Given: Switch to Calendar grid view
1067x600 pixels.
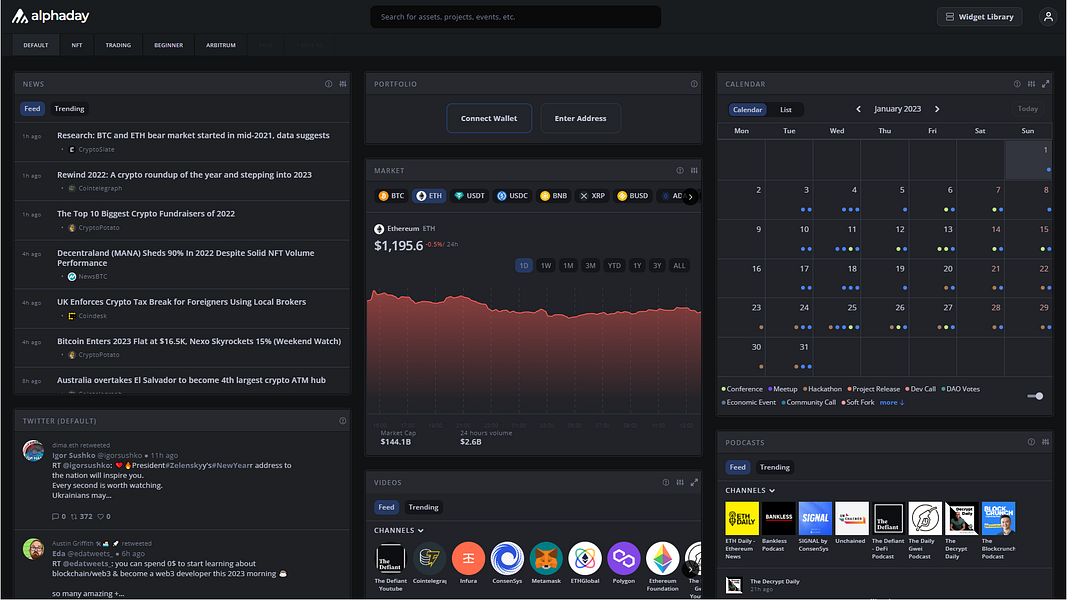Looking at the screenshot, I should tap(747, 110).
